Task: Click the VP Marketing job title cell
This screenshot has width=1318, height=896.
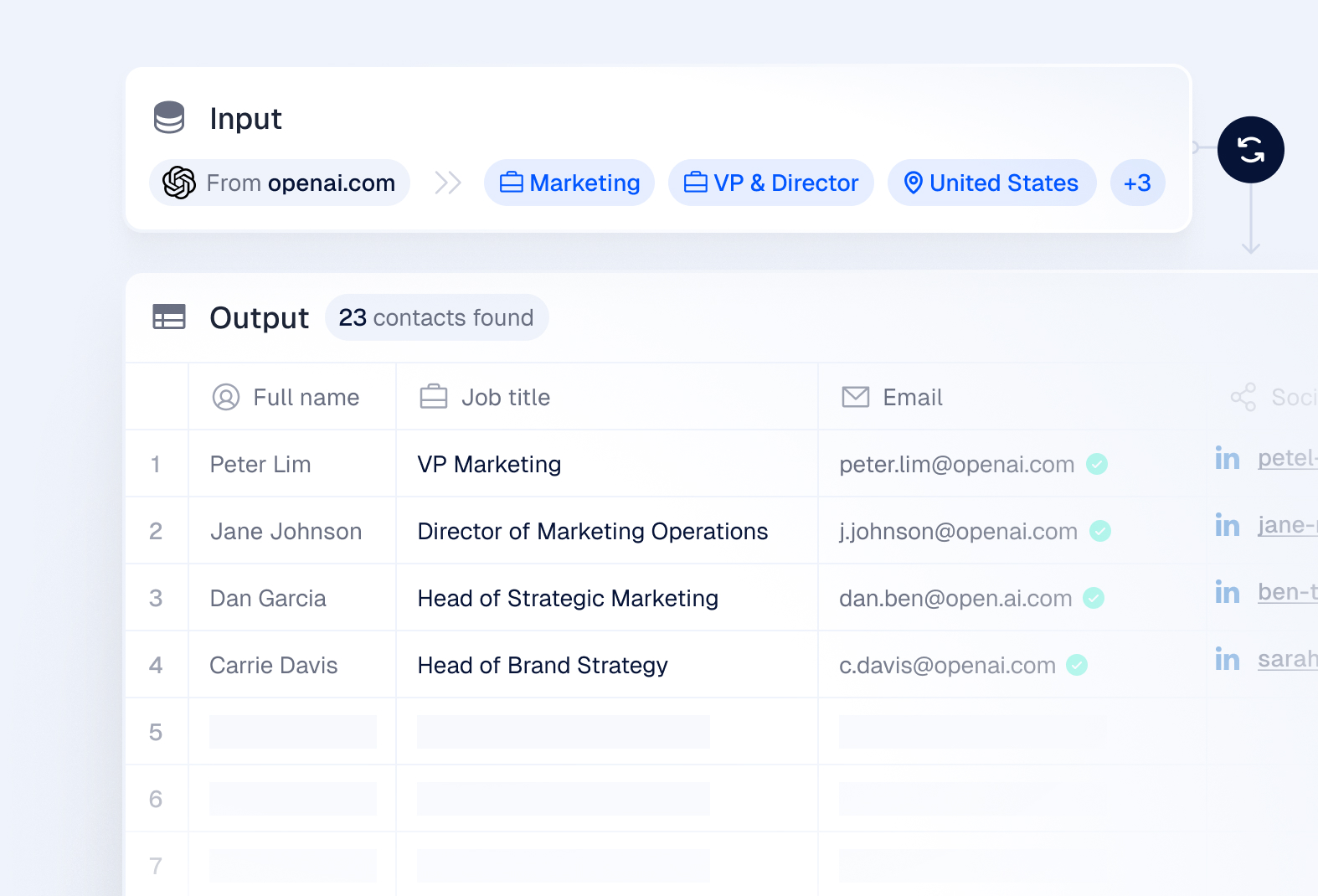Action: point(607,464)
